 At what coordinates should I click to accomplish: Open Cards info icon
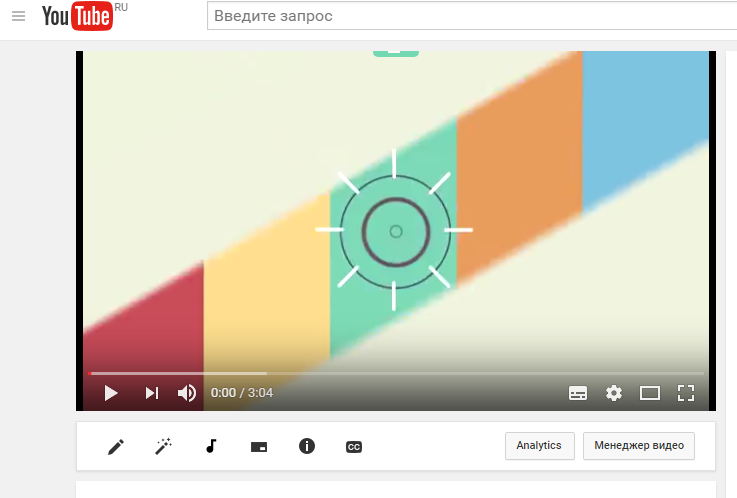307,446
